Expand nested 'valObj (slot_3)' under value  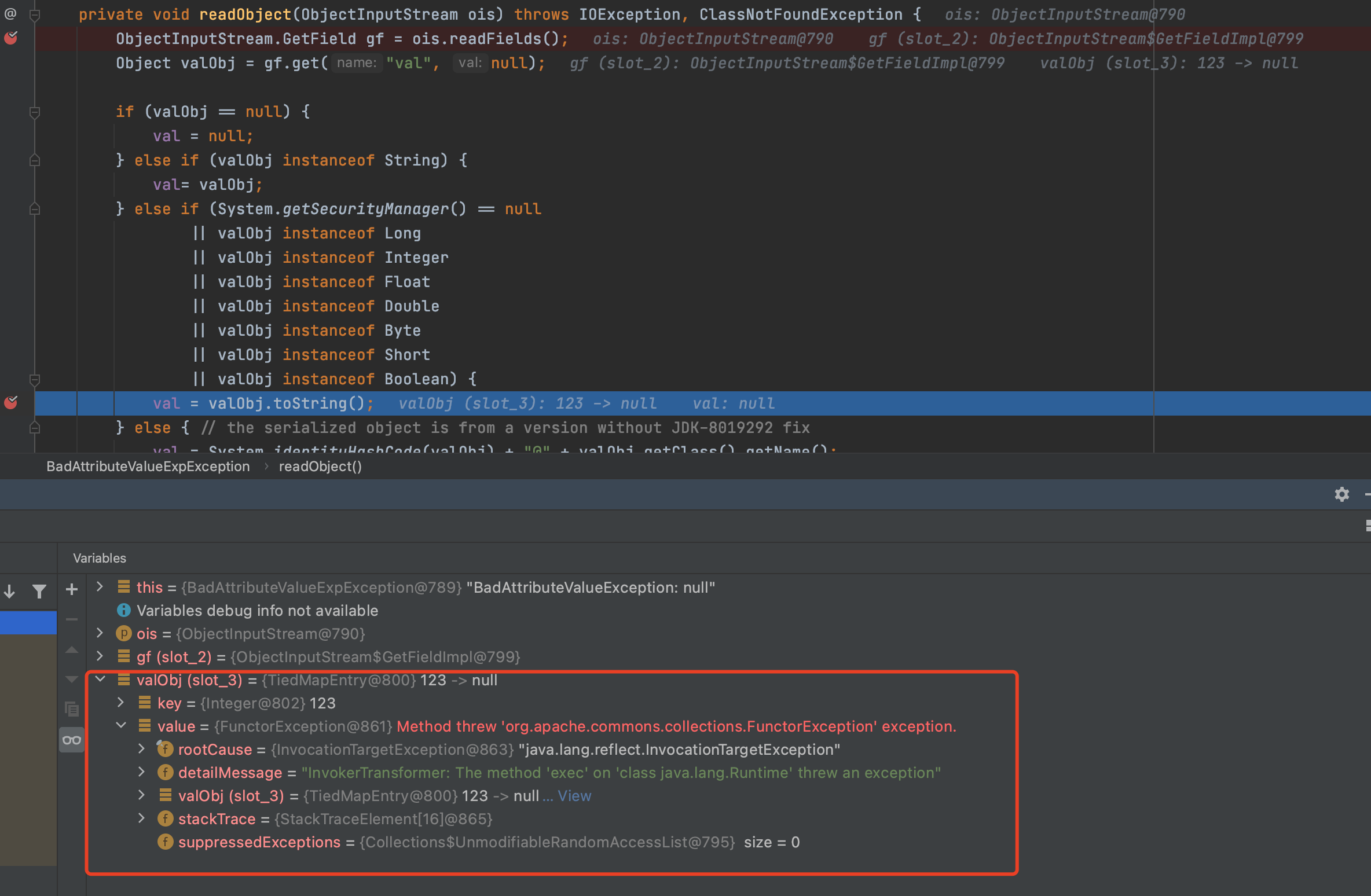[x=141, y=795]
